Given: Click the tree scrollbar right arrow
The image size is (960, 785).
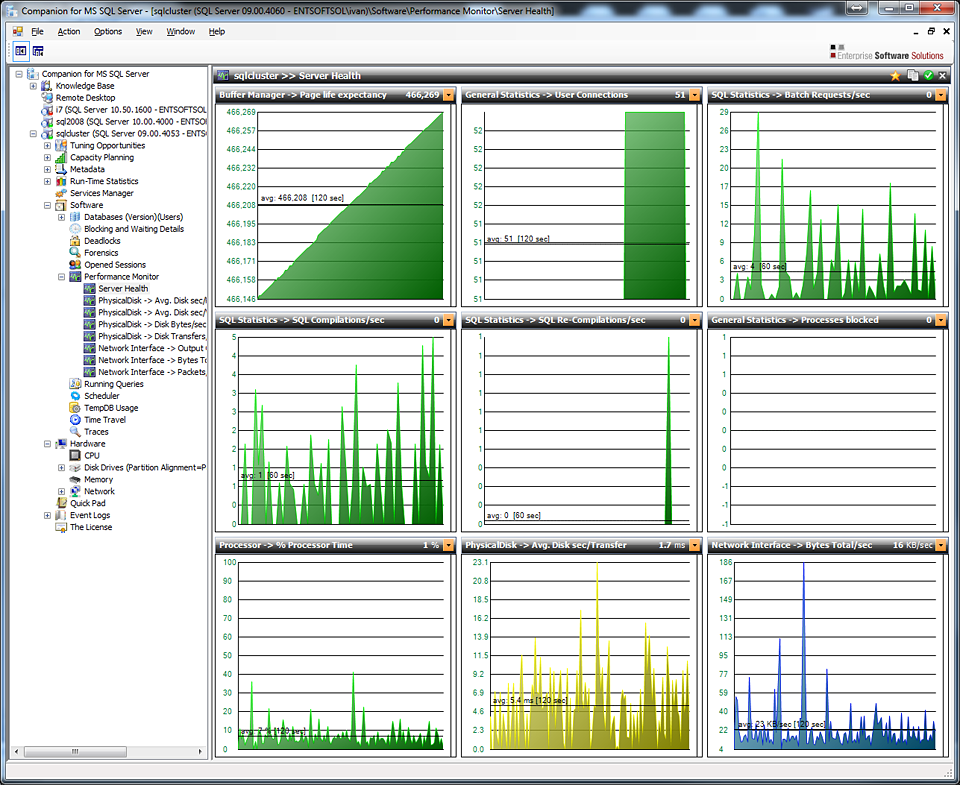Looking at the screenshot, I should click(200, 751).
